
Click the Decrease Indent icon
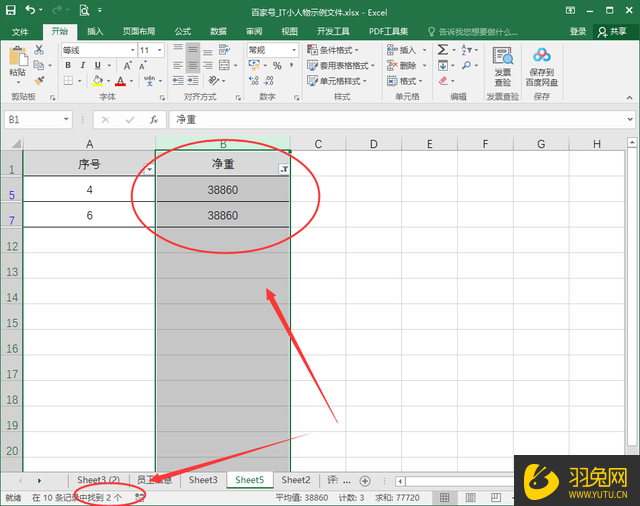point(178,80)
